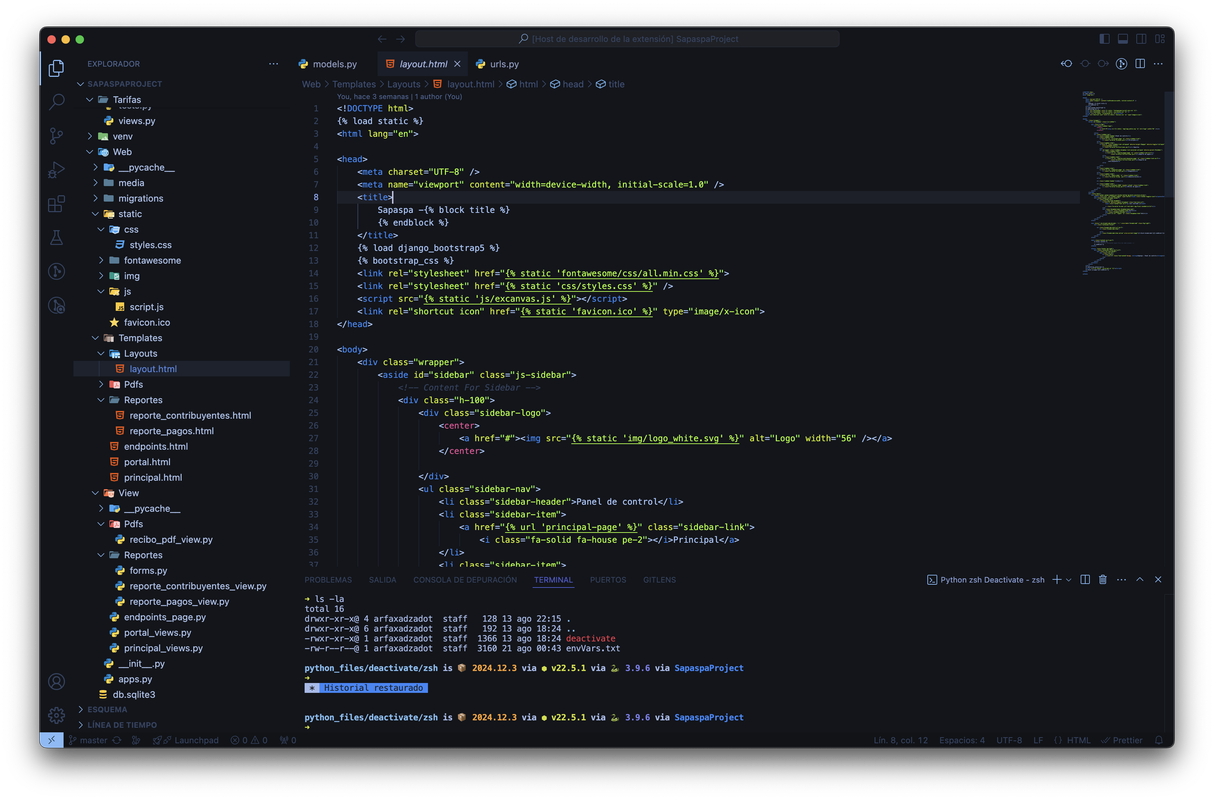Toggle primary sidebar visibility
1214x800 pixels.
[x=1104, y=39]
